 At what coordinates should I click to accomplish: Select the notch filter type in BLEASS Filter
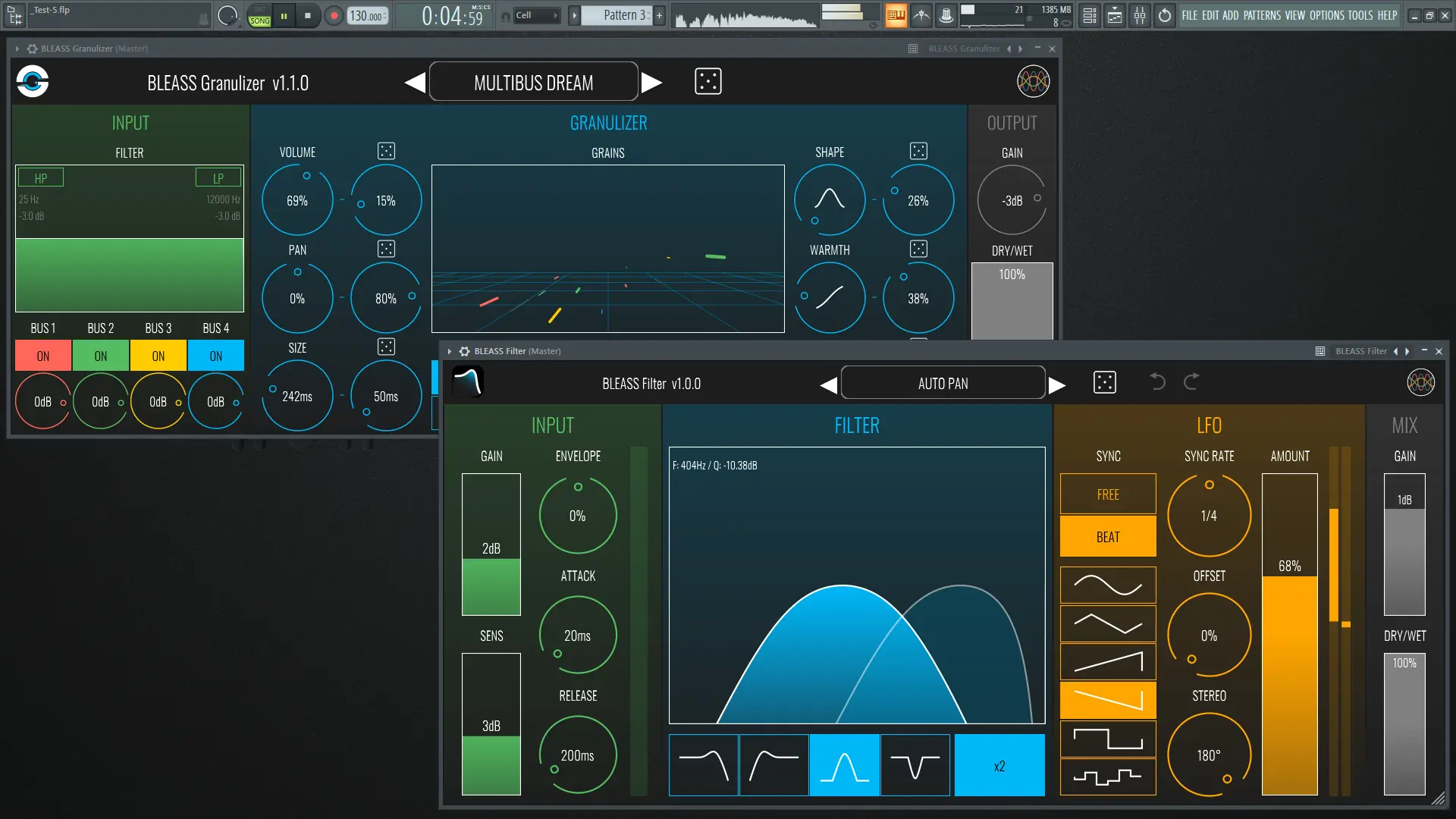[915, 765]
